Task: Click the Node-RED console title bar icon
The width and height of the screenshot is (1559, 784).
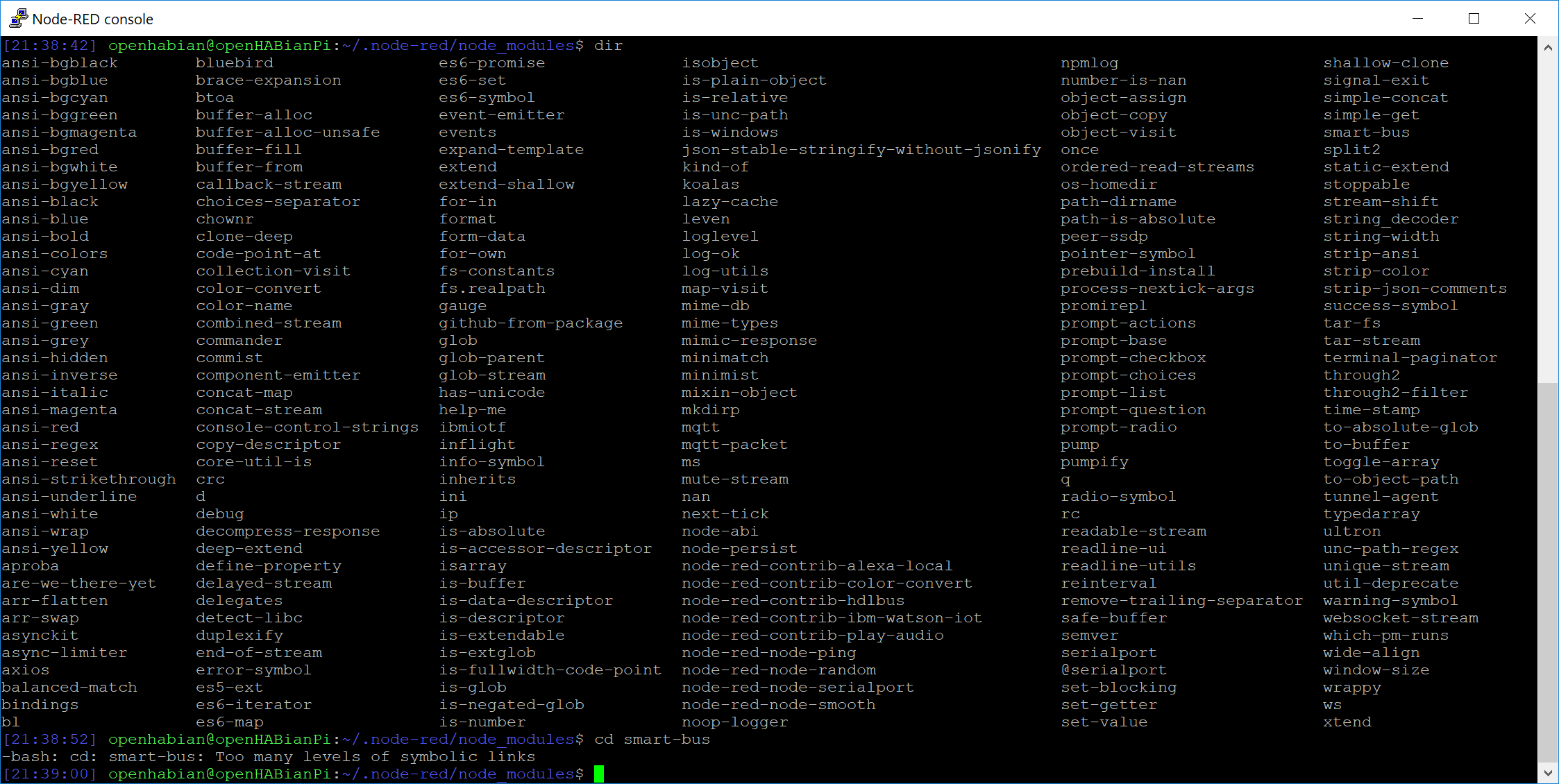Action: point(17,18)
